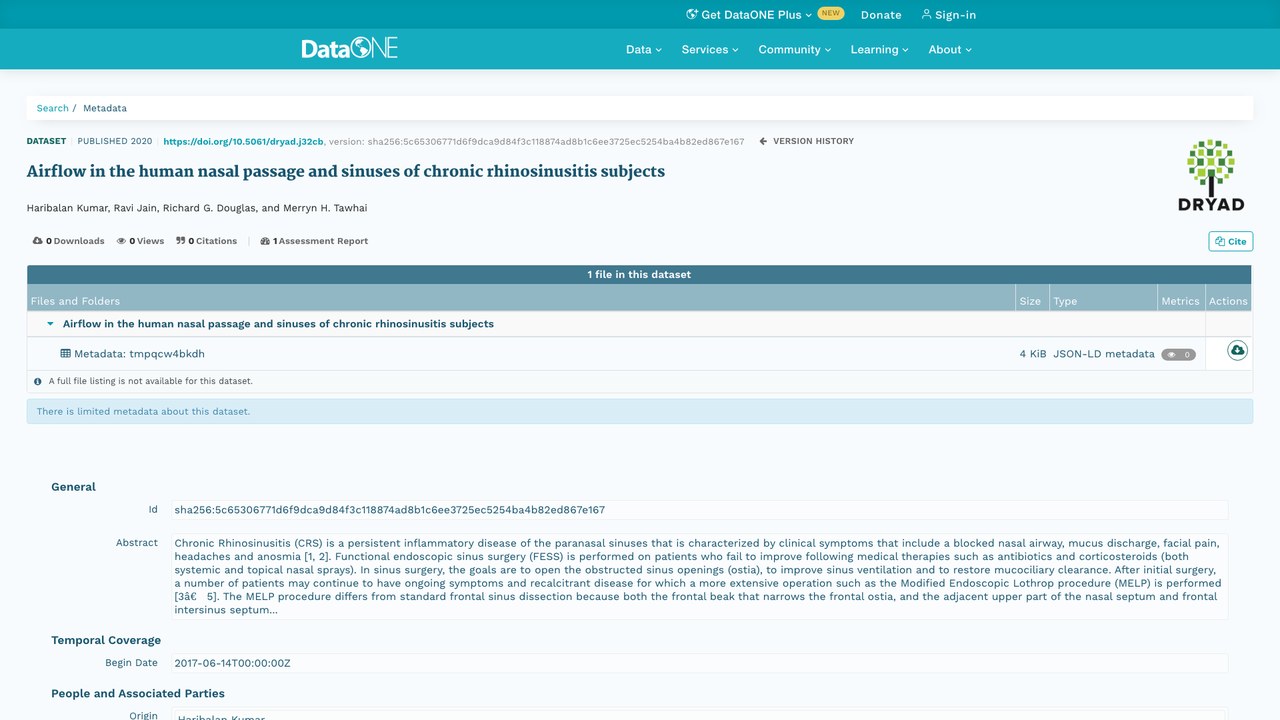1280x720 pixels.
Task: Click the dataset title heading about airflow
Action: click(x=346, y=171)
